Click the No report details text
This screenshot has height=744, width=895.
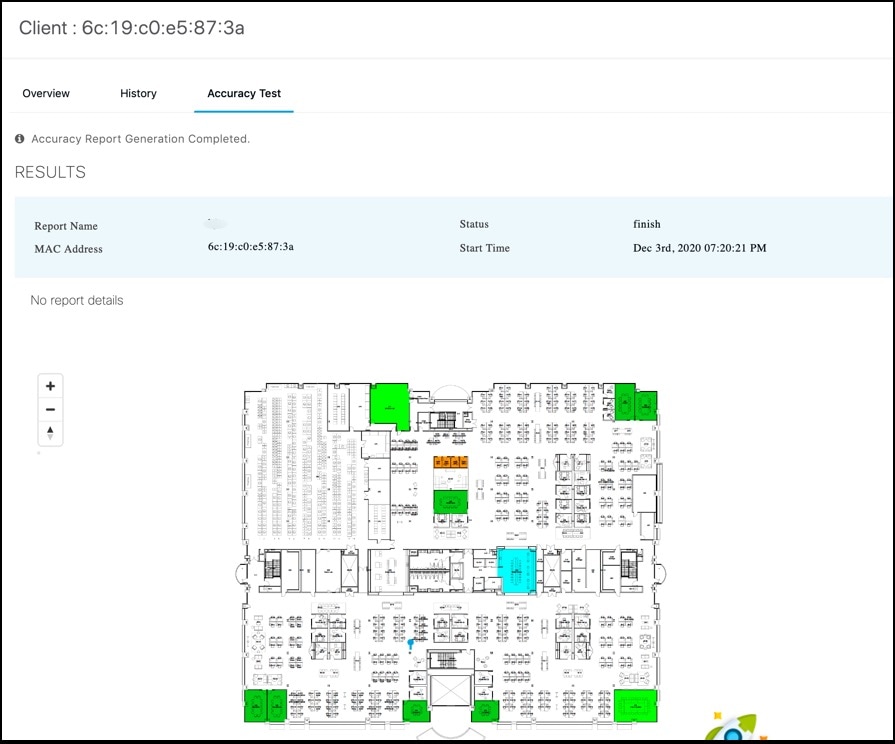point(76,300)
